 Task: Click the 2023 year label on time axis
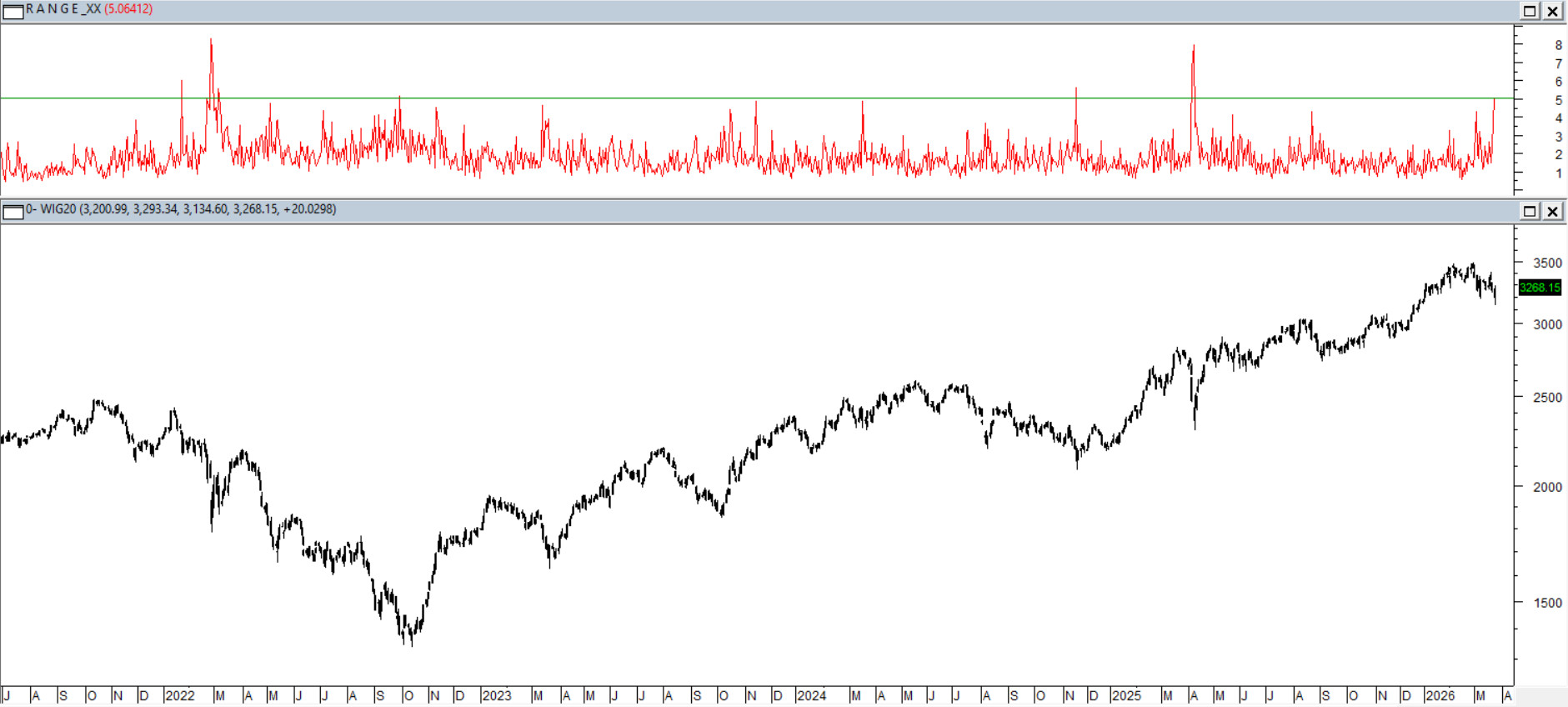[x=497, y=695]
